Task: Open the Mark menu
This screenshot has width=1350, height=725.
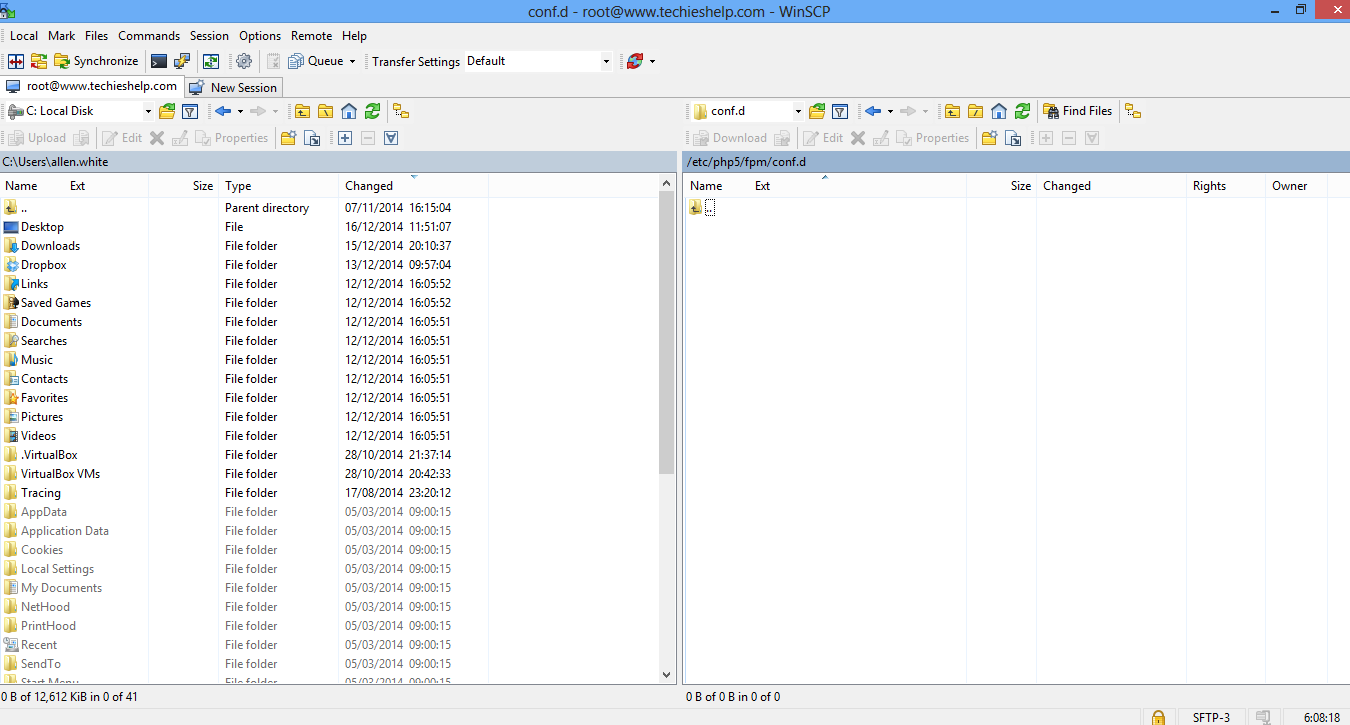Action: pos(62,35)
